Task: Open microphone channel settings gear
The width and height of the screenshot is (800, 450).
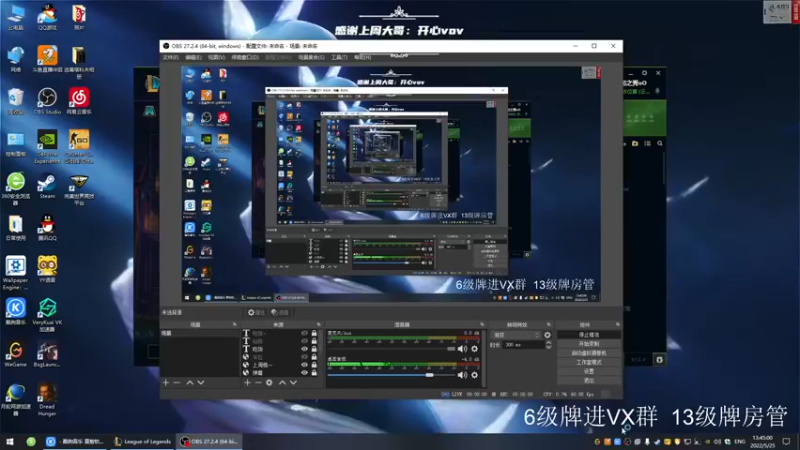Action: pos(474,349)
